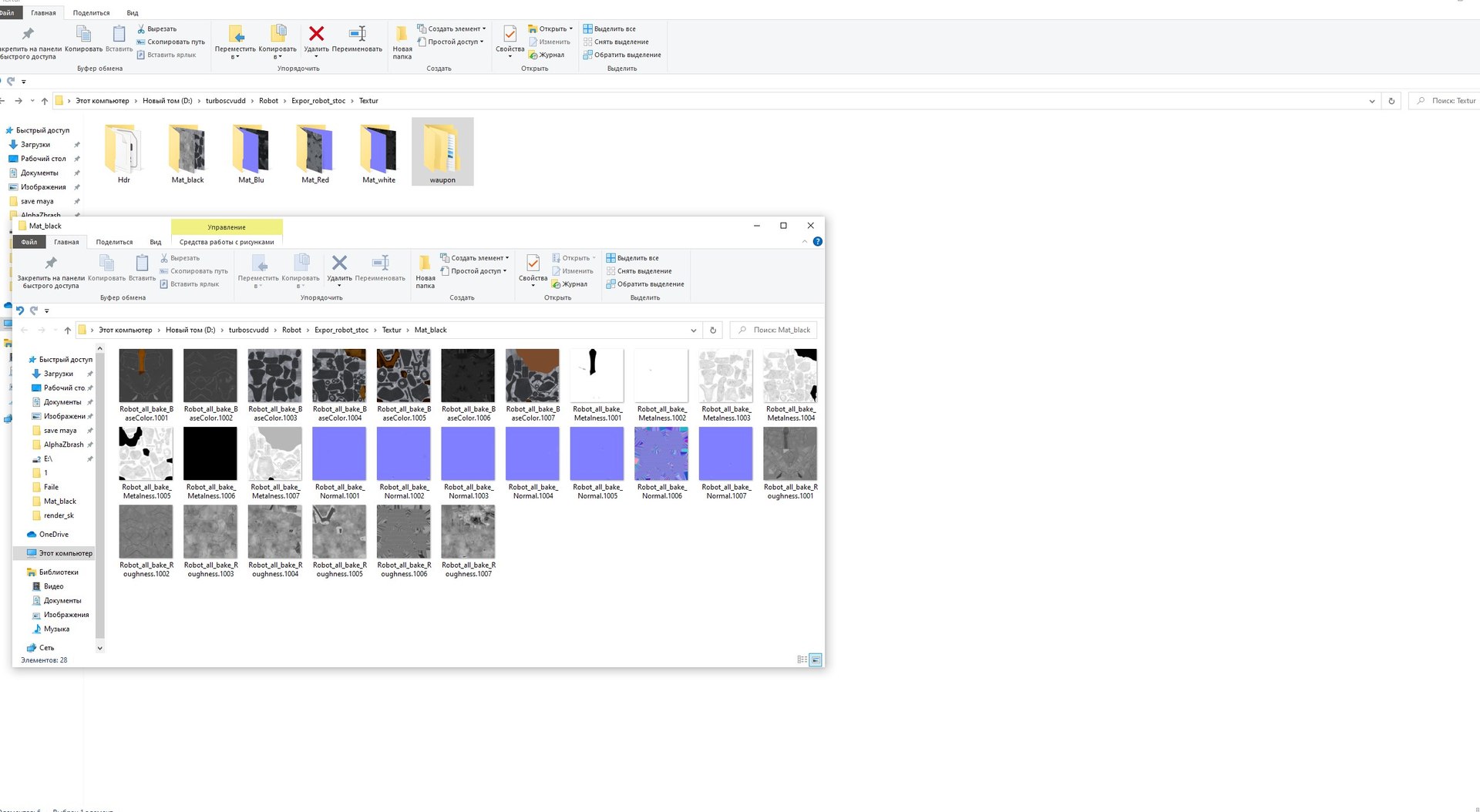The height and width of the screenshot is (812, 1480).
Task: Open the Mat_Blu folder
Action: point(251,153)
